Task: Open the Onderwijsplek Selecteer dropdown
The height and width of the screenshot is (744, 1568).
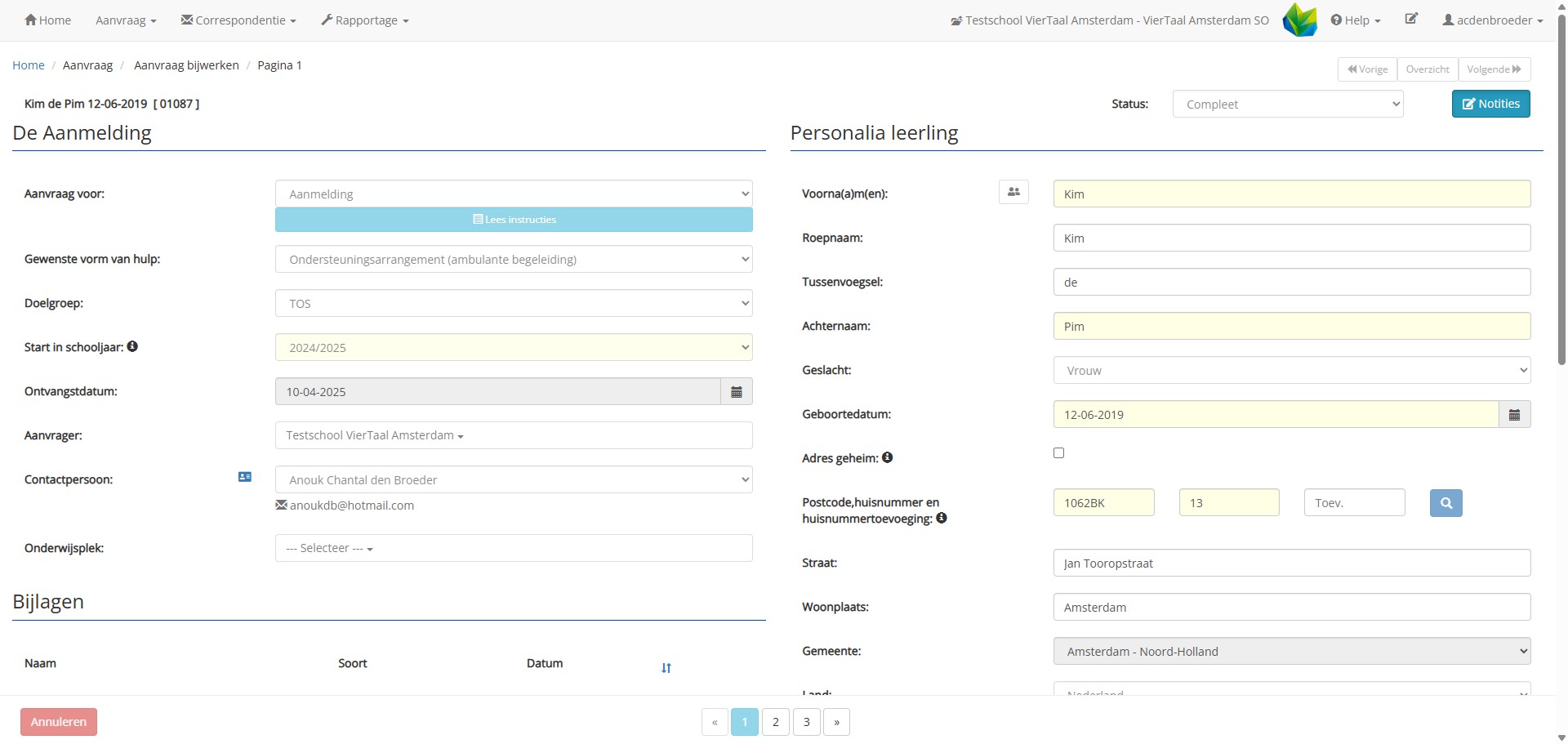Action: [x=514, y=548]
